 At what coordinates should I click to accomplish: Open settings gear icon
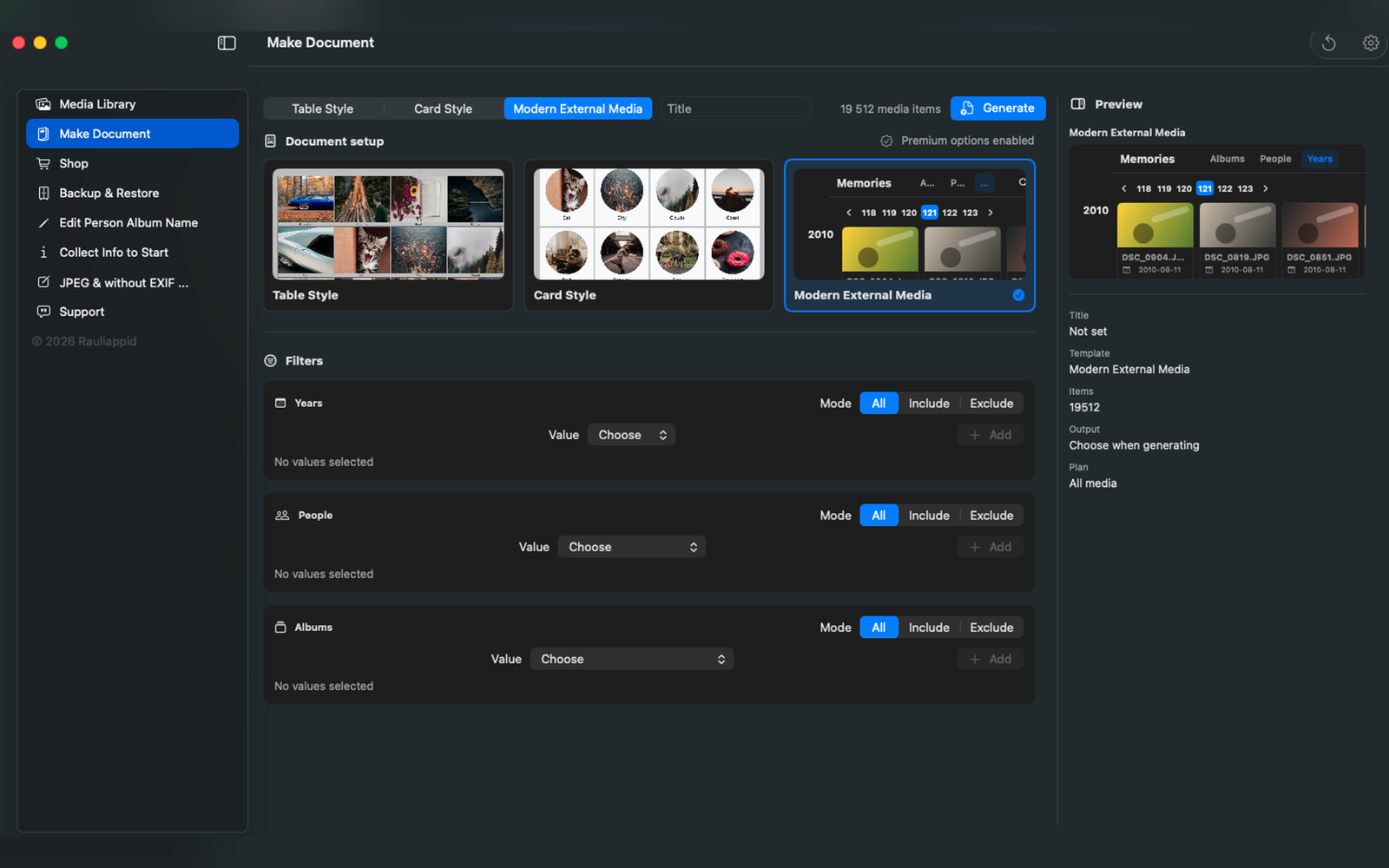tap(1371, 43)
